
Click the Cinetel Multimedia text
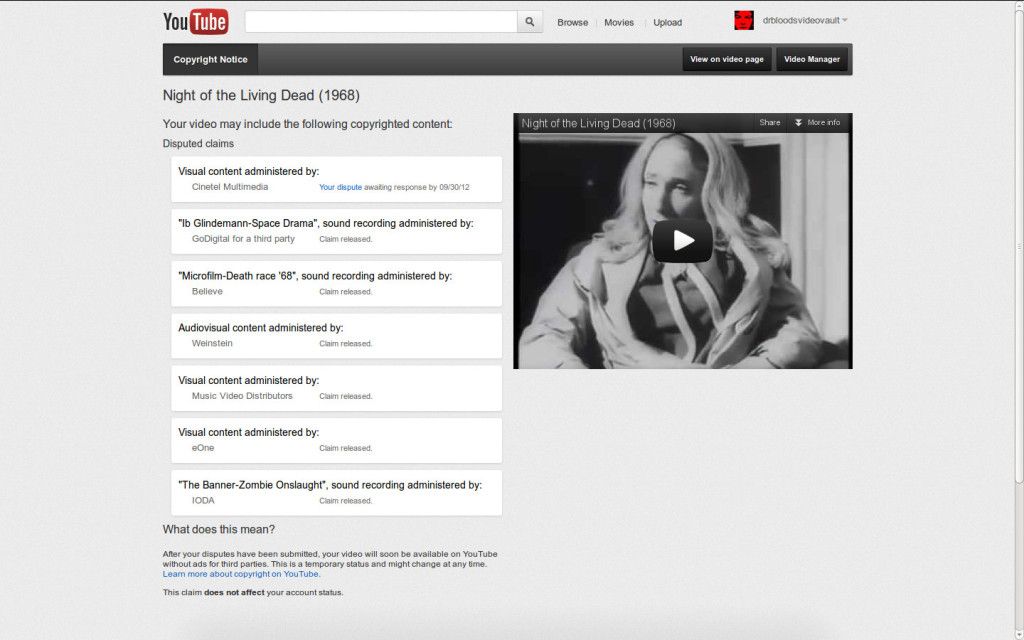click(x=230, y=187)
